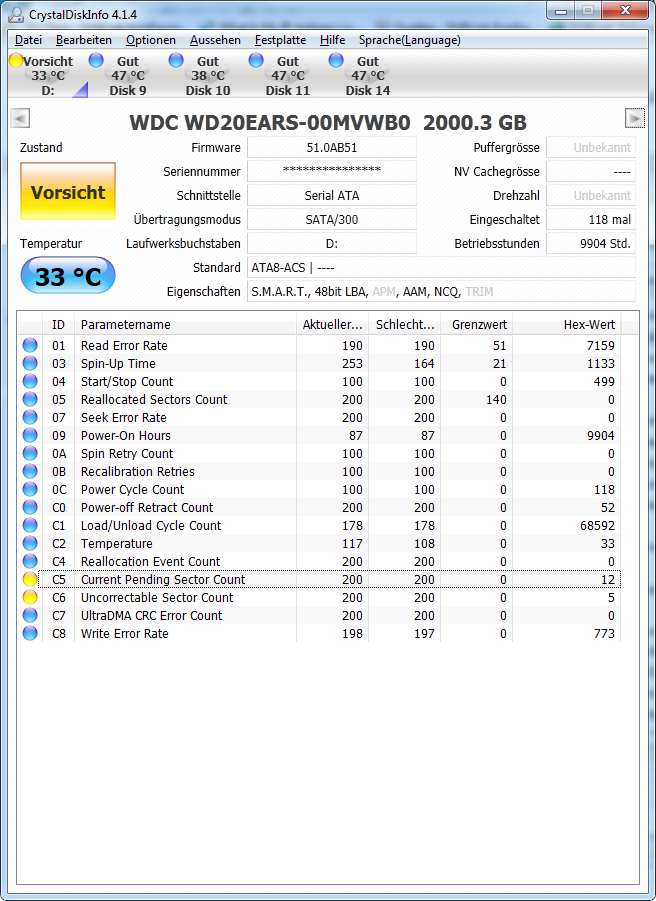Click the Betriebsstunden value 9904 Std.
Viewport: 656px width, 901px height.
click(591, 244)
